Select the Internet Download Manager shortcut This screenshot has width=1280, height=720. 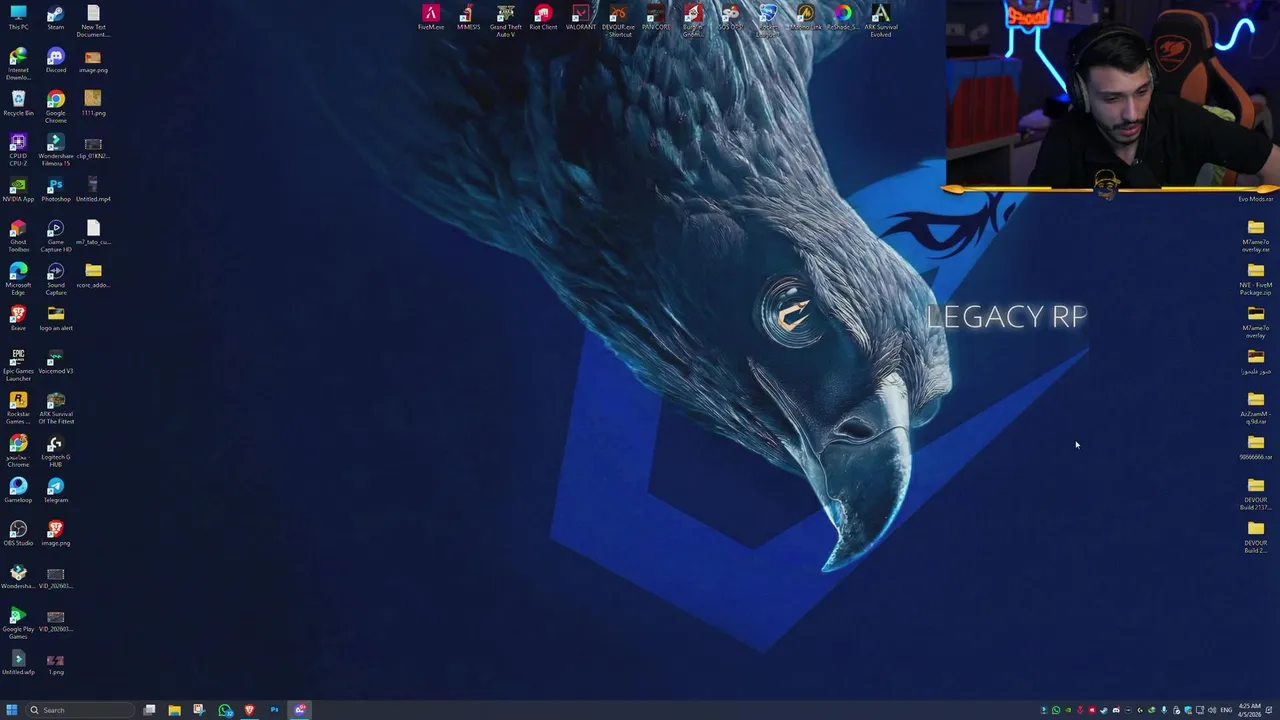tap(18, 64)
